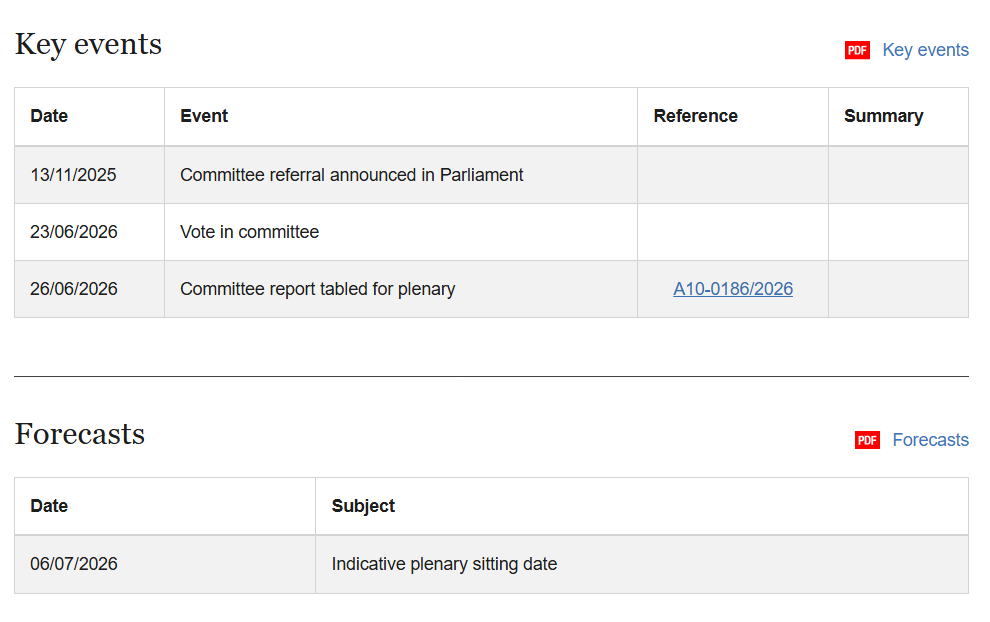Click the Reference column header
This screenshot has height=622, width=990.
tap(695, 116)
